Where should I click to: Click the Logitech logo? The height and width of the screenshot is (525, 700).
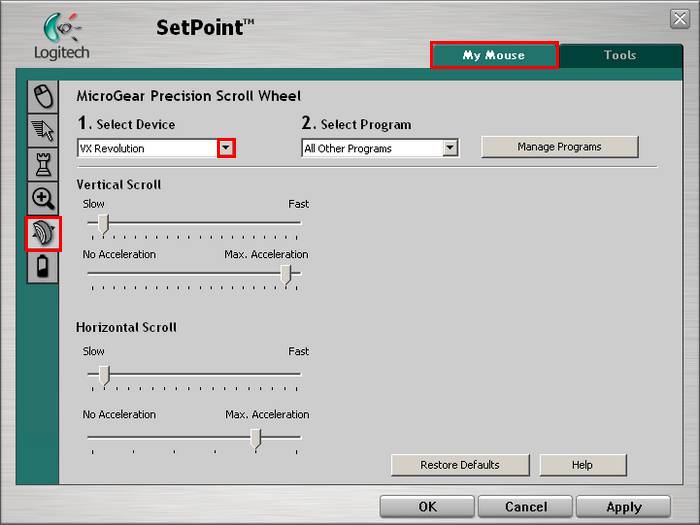[x=62, y=37]
